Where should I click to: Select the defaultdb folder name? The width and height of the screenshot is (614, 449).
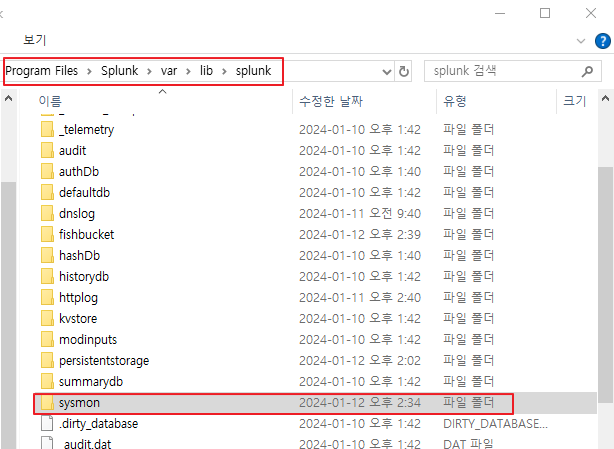click(85, 193)
